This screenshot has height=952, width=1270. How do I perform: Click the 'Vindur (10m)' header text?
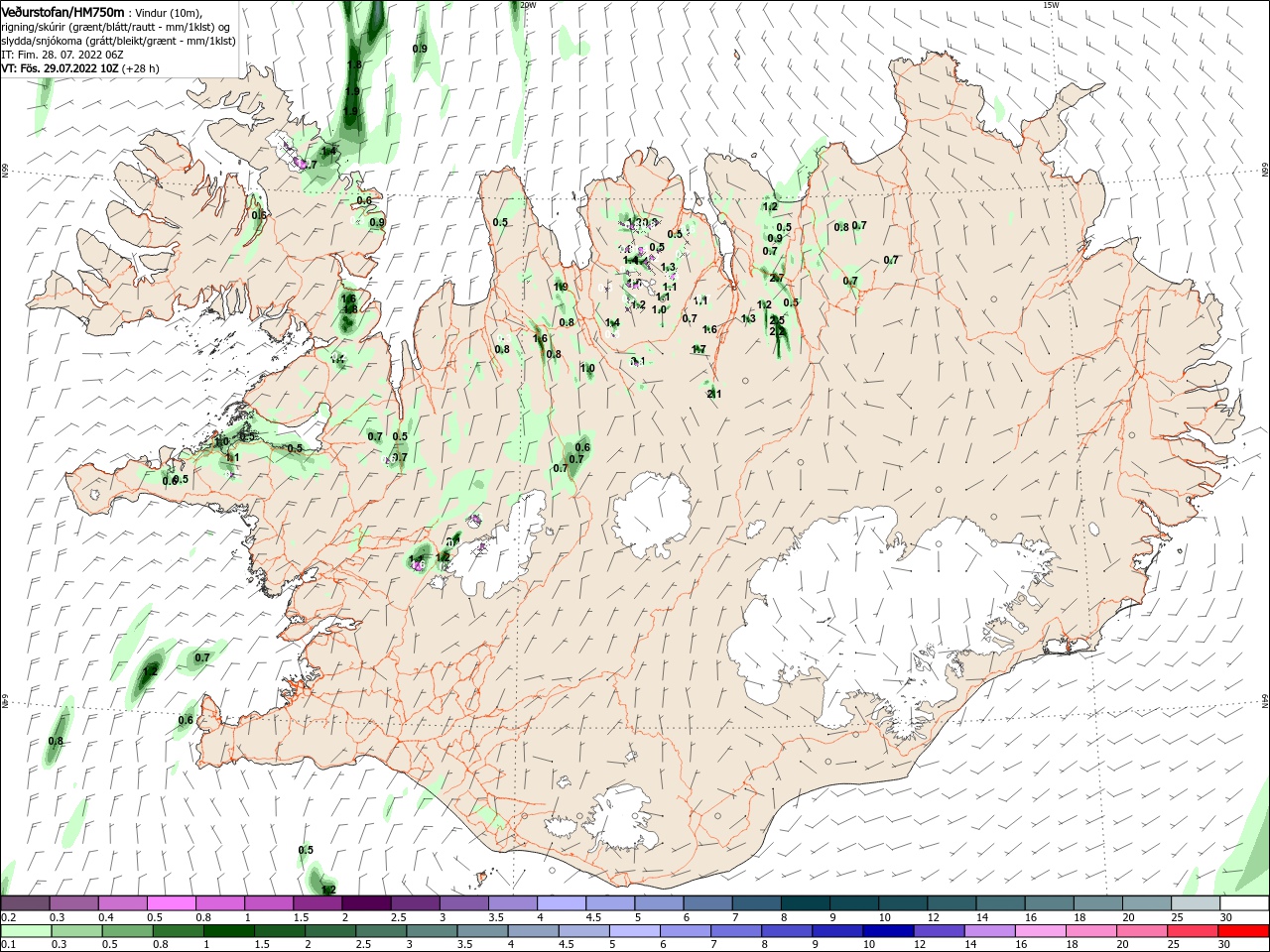(x=168, y=12)
